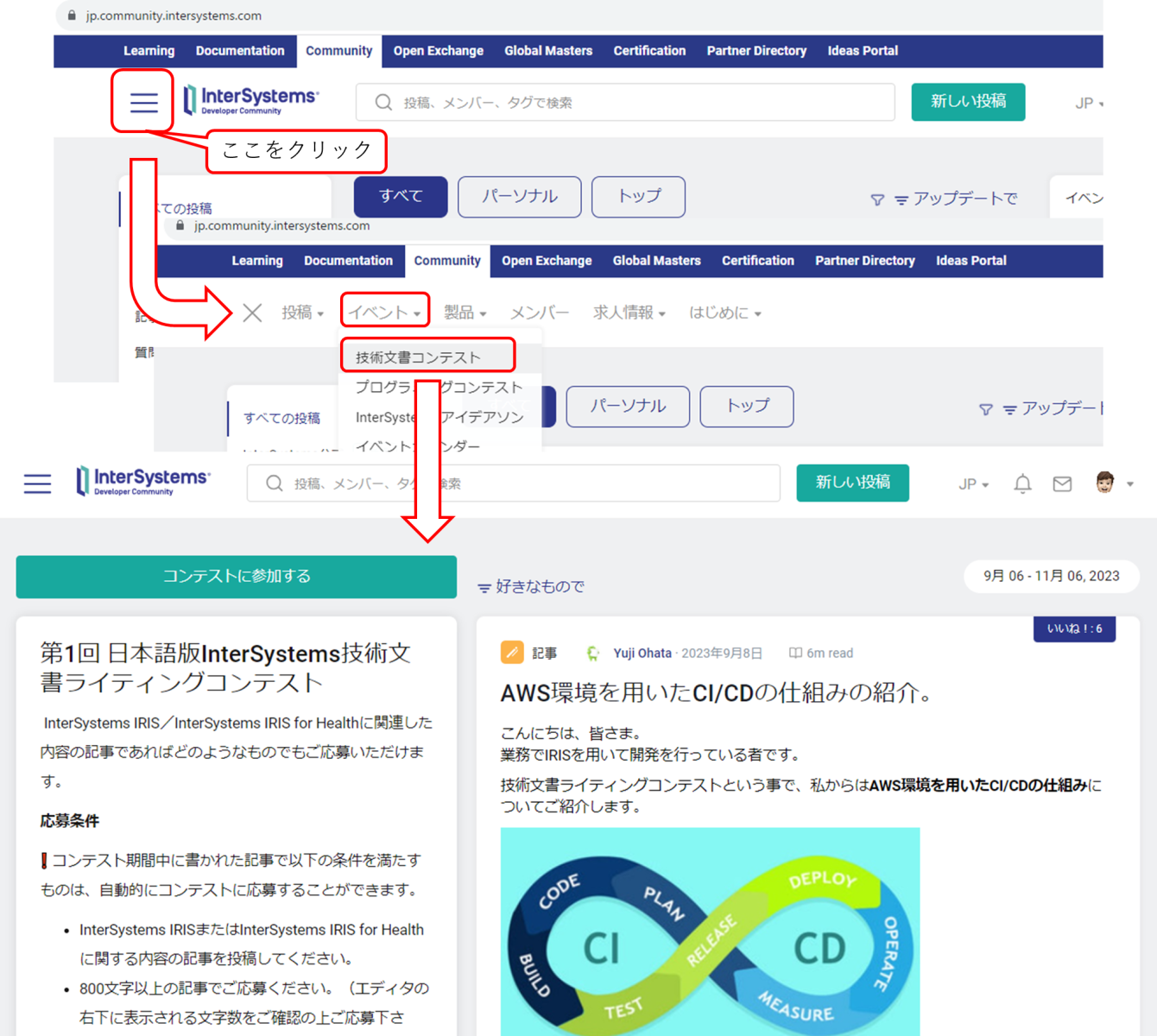Click the CI/CD infinity loop image
This screenshot has width=1157, height=1036.
tap(710, 931)
